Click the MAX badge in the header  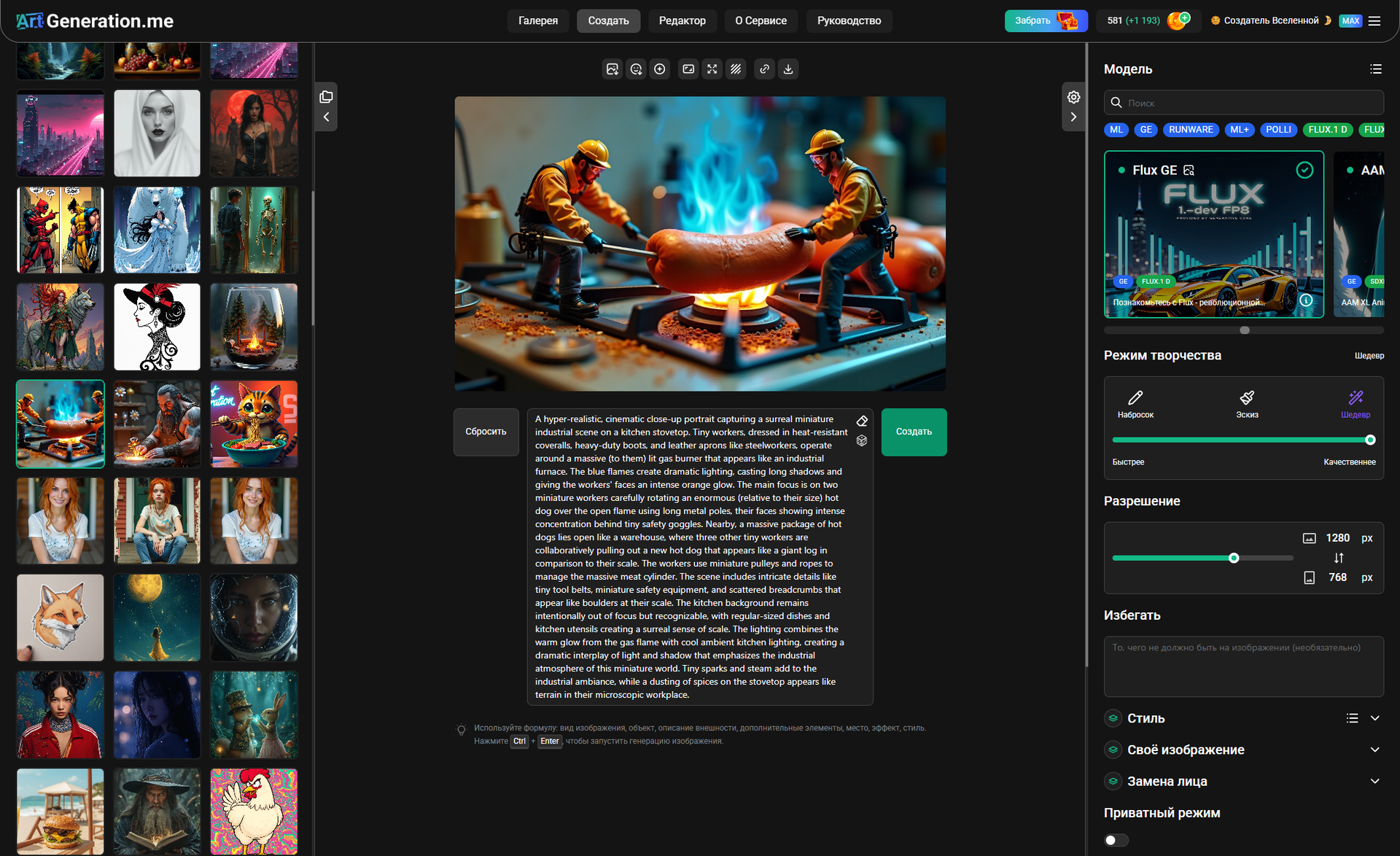pos(1350,21)
